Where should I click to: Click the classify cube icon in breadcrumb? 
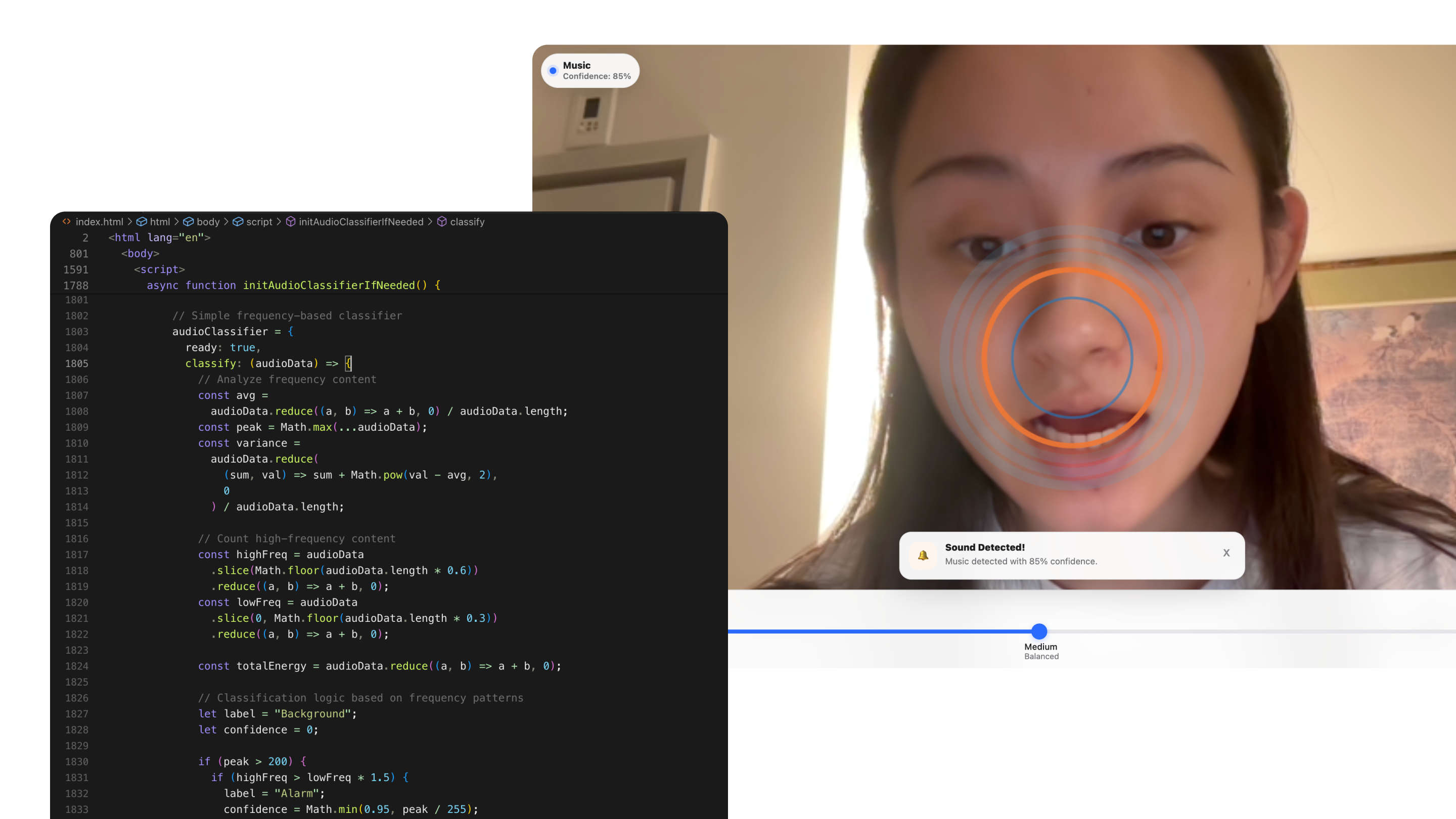442,221
